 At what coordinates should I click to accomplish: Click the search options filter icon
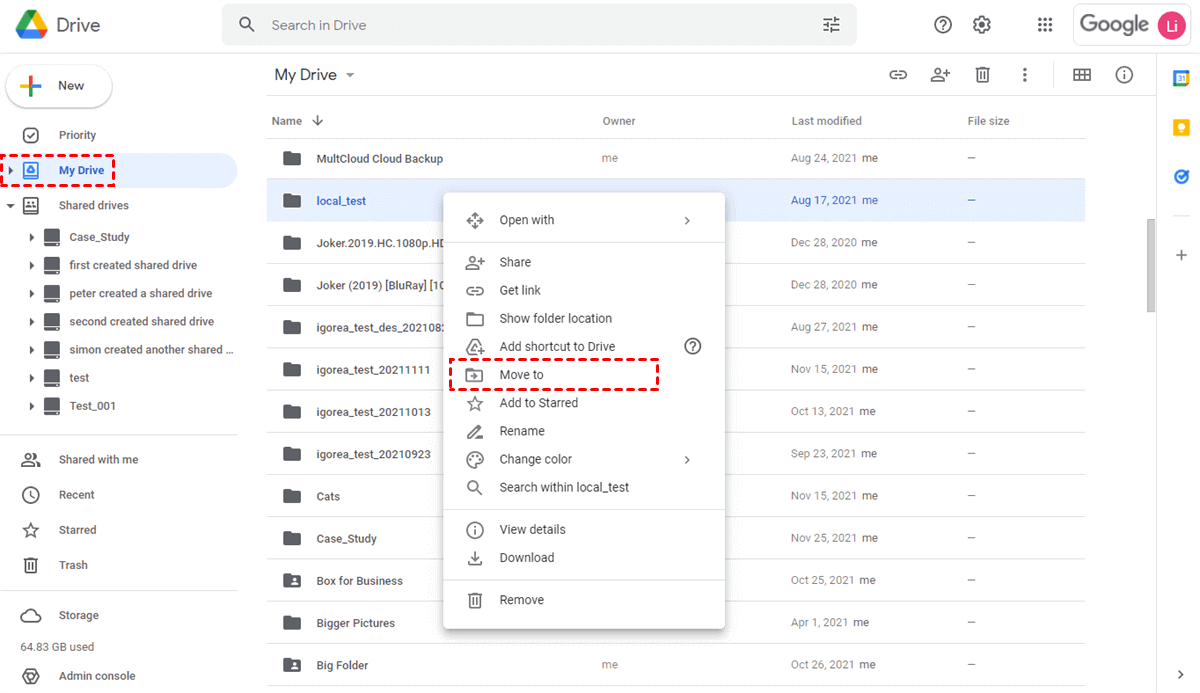pos(831,25)
